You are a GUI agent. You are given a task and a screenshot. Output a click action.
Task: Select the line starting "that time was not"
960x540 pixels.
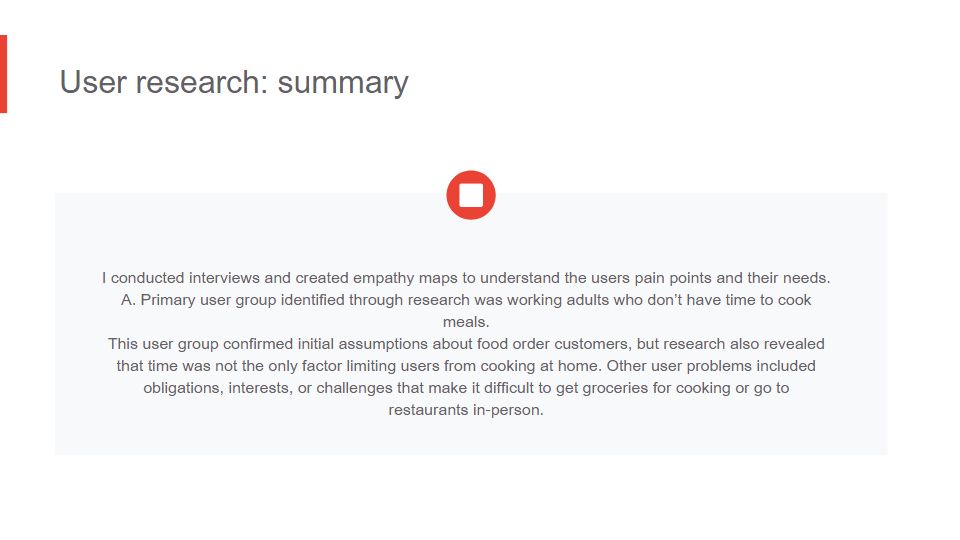tap(466, 366)
